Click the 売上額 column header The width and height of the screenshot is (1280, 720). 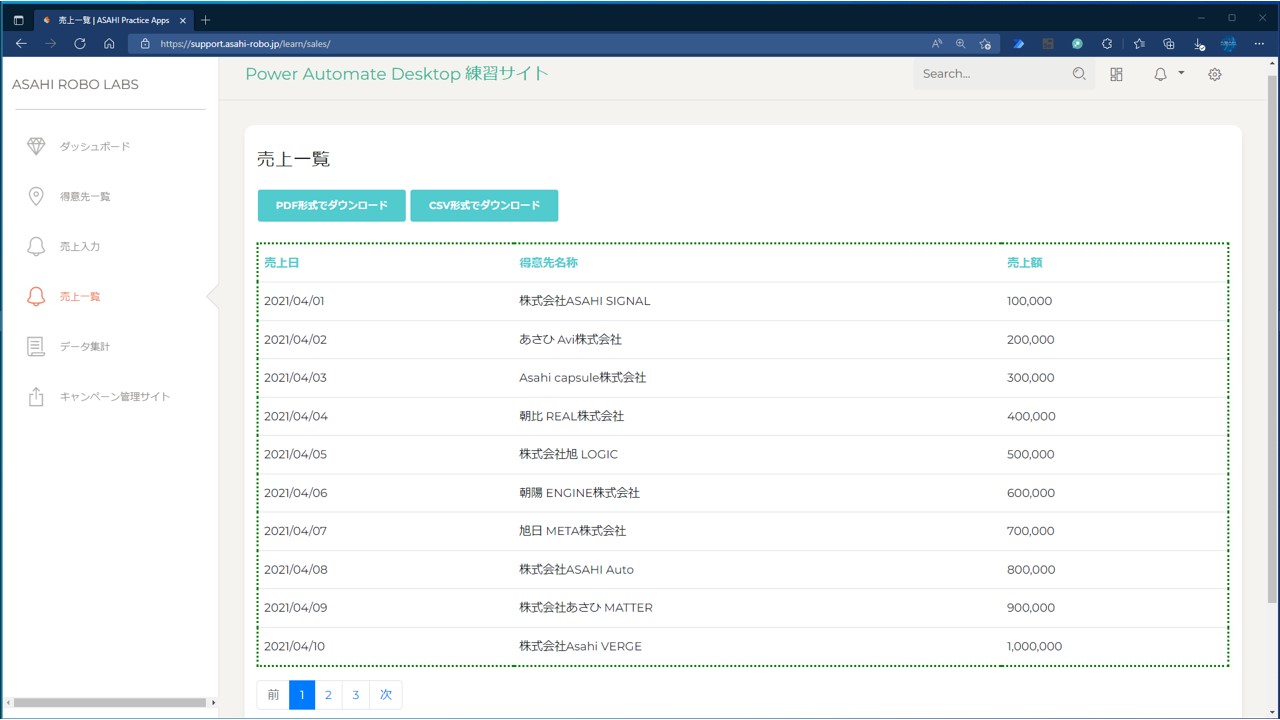tap(1024, 263)
